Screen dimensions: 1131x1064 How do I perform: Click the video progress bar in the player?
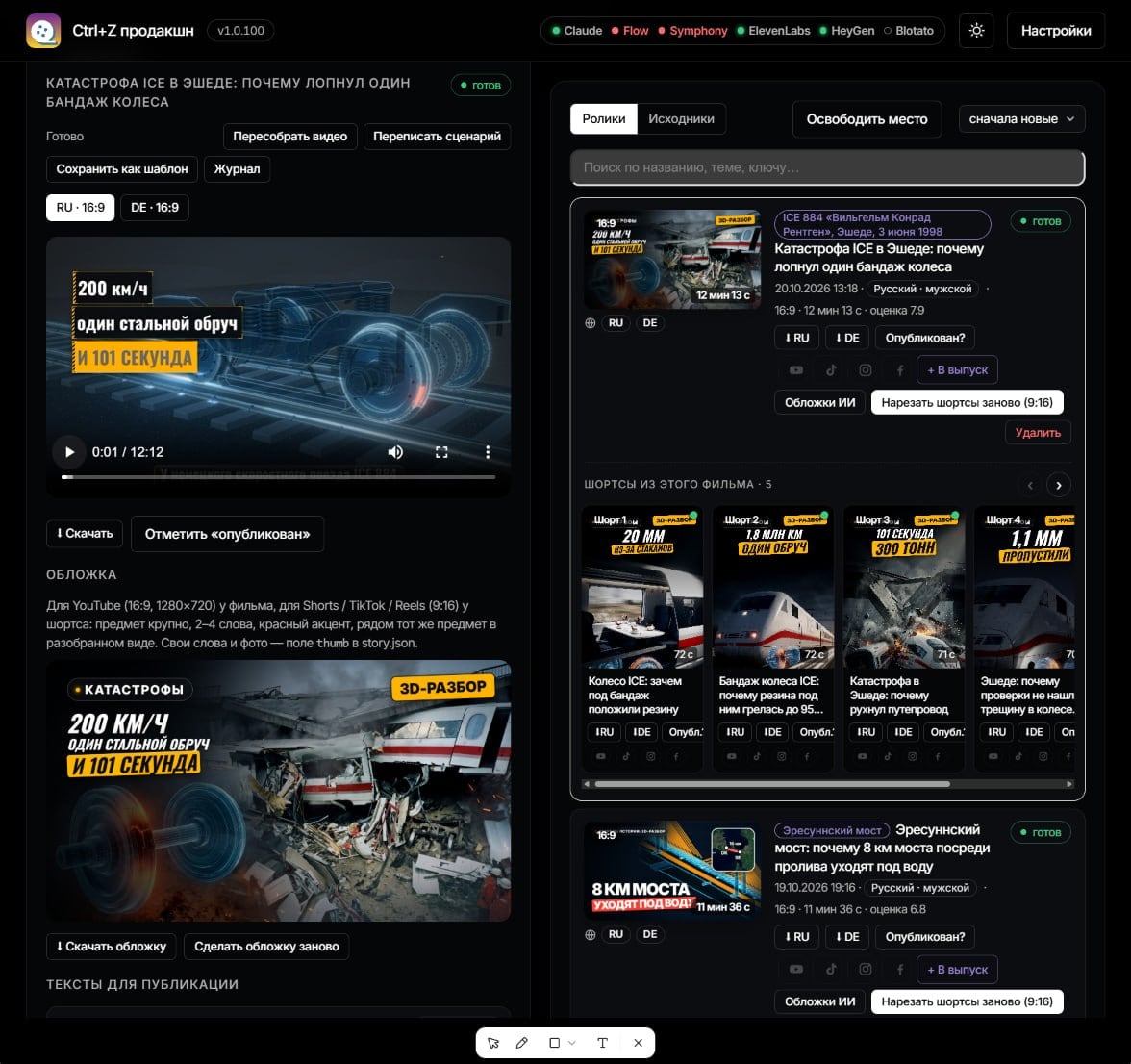point(279,477)
